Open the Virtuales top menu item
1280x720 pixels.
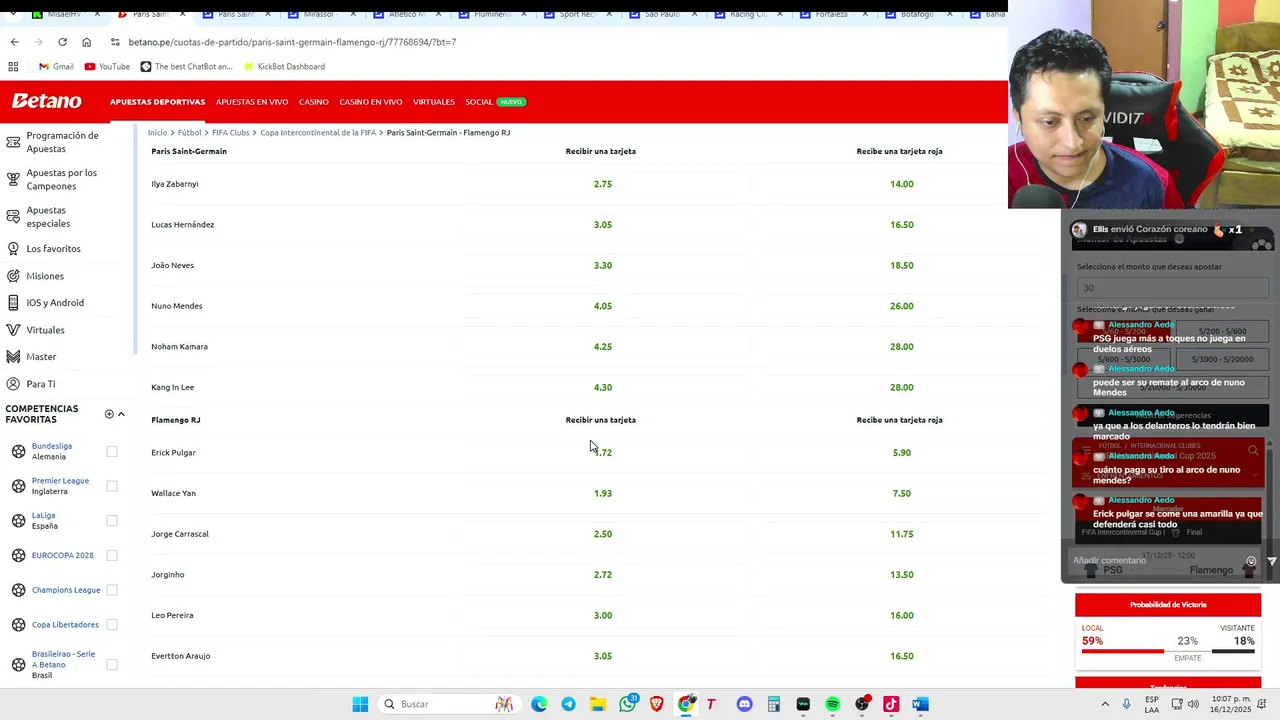[434, 102]
